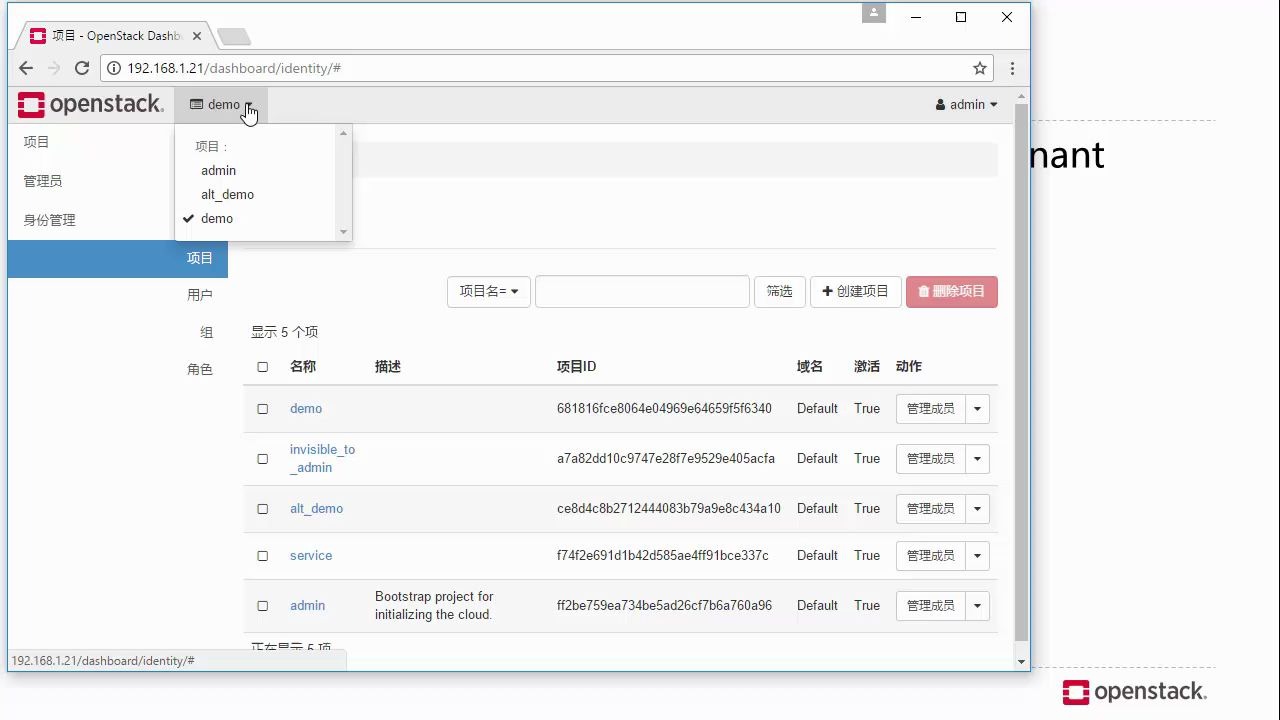Click 管理成员 for invisible_to_admin row
This screenshot has width=1280, height=720.
point(930,458)
